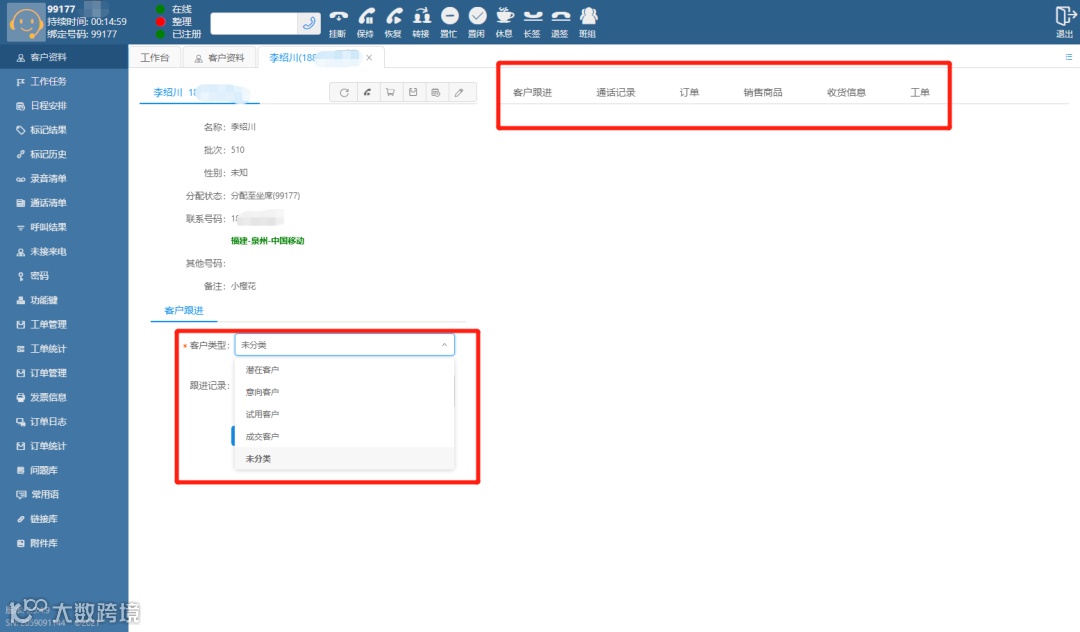This screenshot has height=632, width=1080.
Task: Choose 成交客户 from the customer type list
Action: 344,436
